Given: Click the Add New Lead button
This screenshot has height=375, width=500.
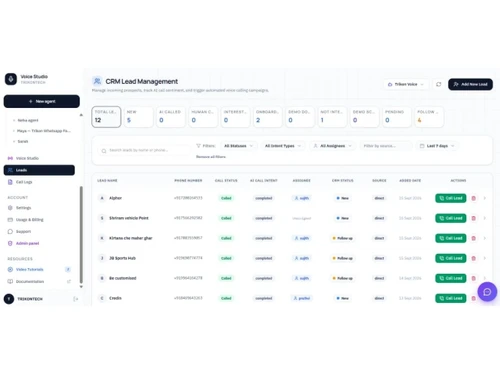Looking at the screenshot, I should [x=470, y=84].
